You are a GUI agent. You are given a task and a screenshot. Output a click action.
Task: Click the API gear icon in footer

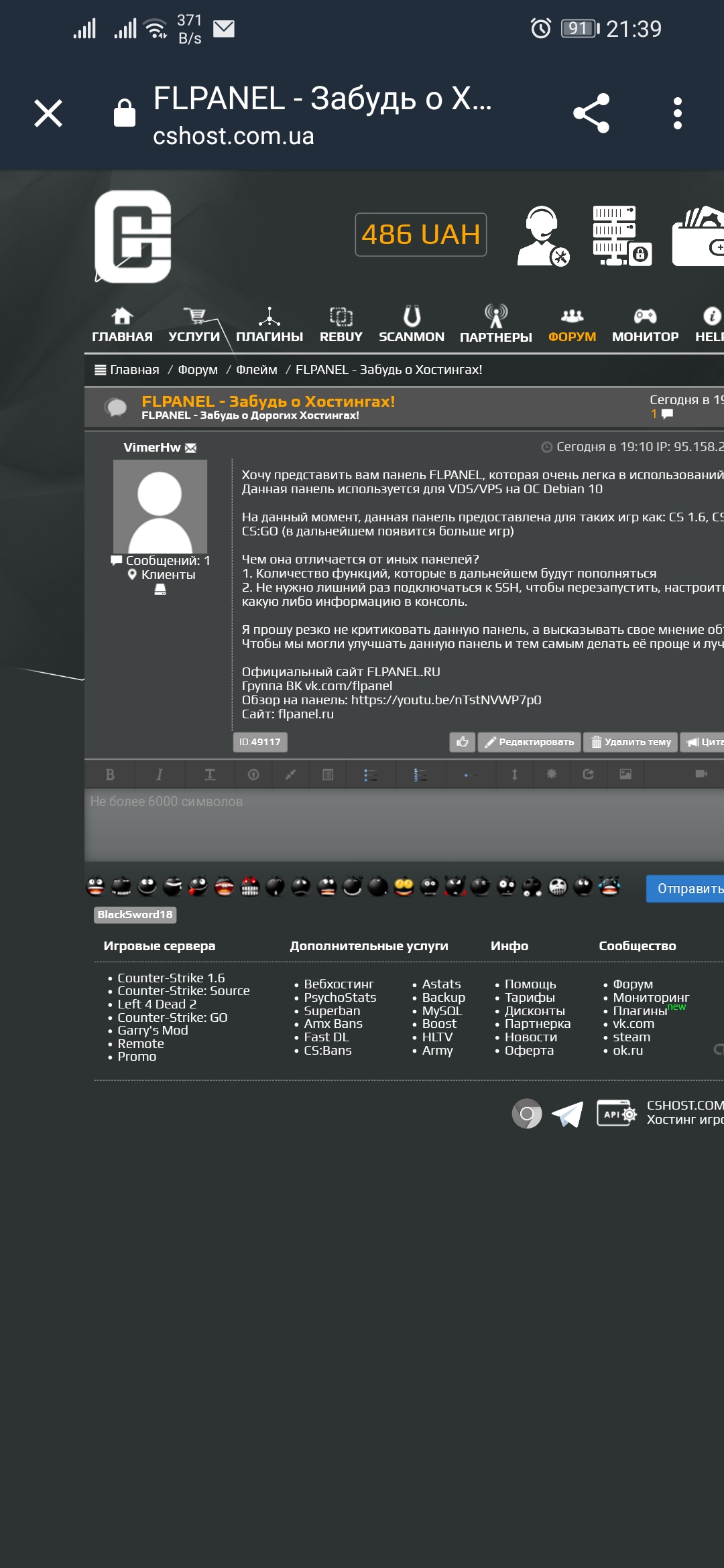pyautogui.click(x=617, y=1114)
